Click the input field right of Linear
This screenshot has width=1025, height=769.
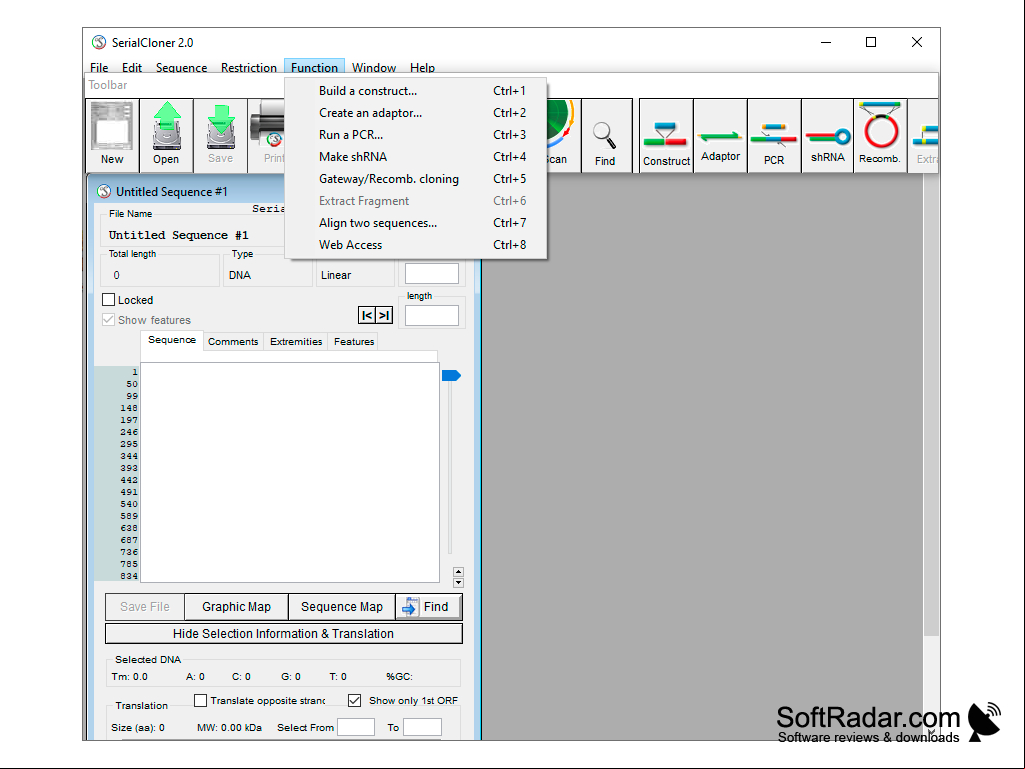click(431, 273)
